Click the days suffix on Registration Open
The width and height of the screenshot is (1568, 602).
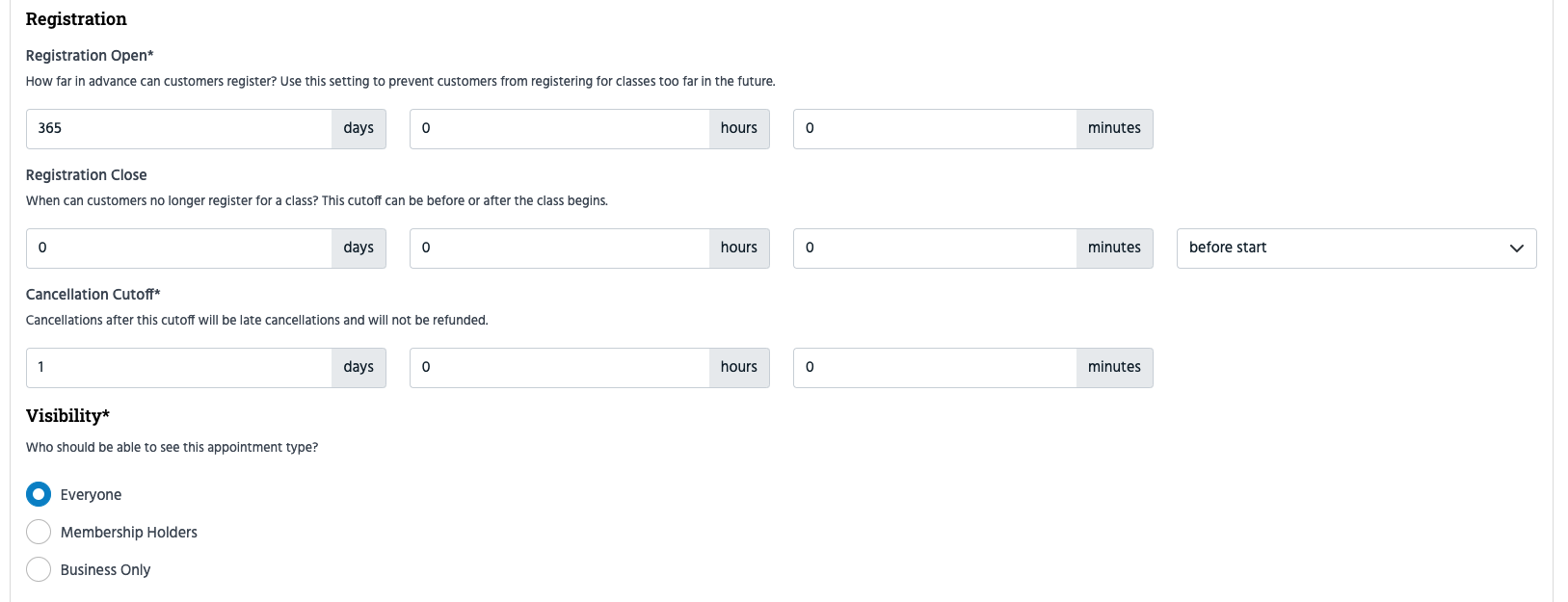pyautogui.click(x=359, y=128)
